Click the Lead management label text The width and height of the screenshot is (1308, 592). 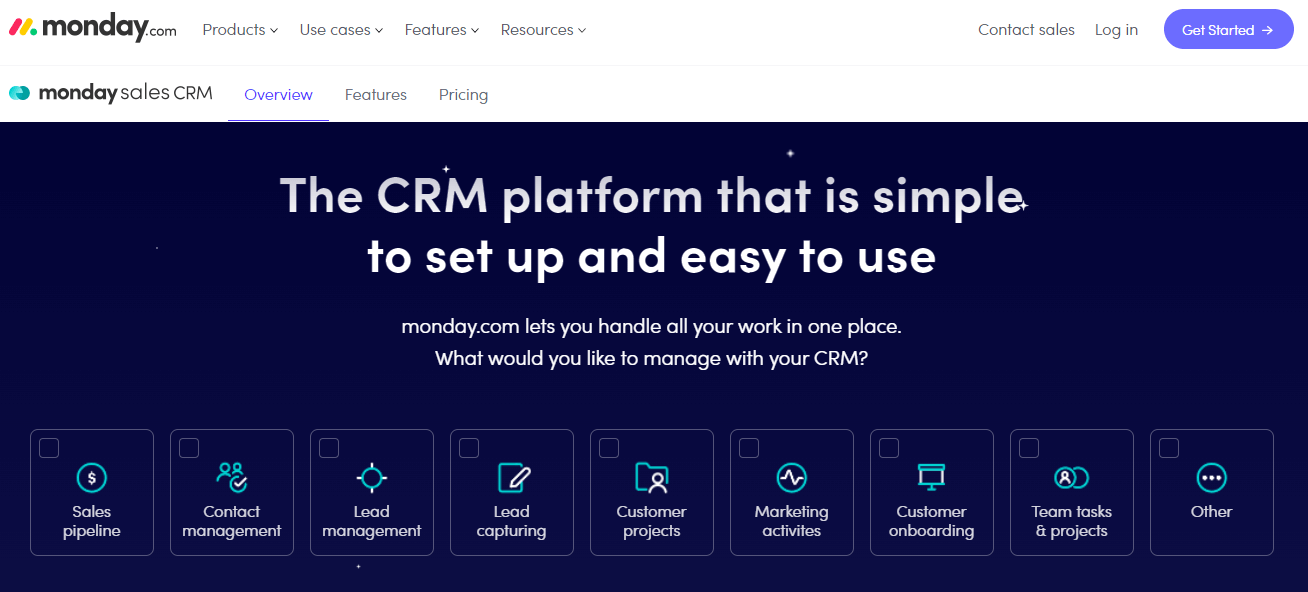point(372,521)
